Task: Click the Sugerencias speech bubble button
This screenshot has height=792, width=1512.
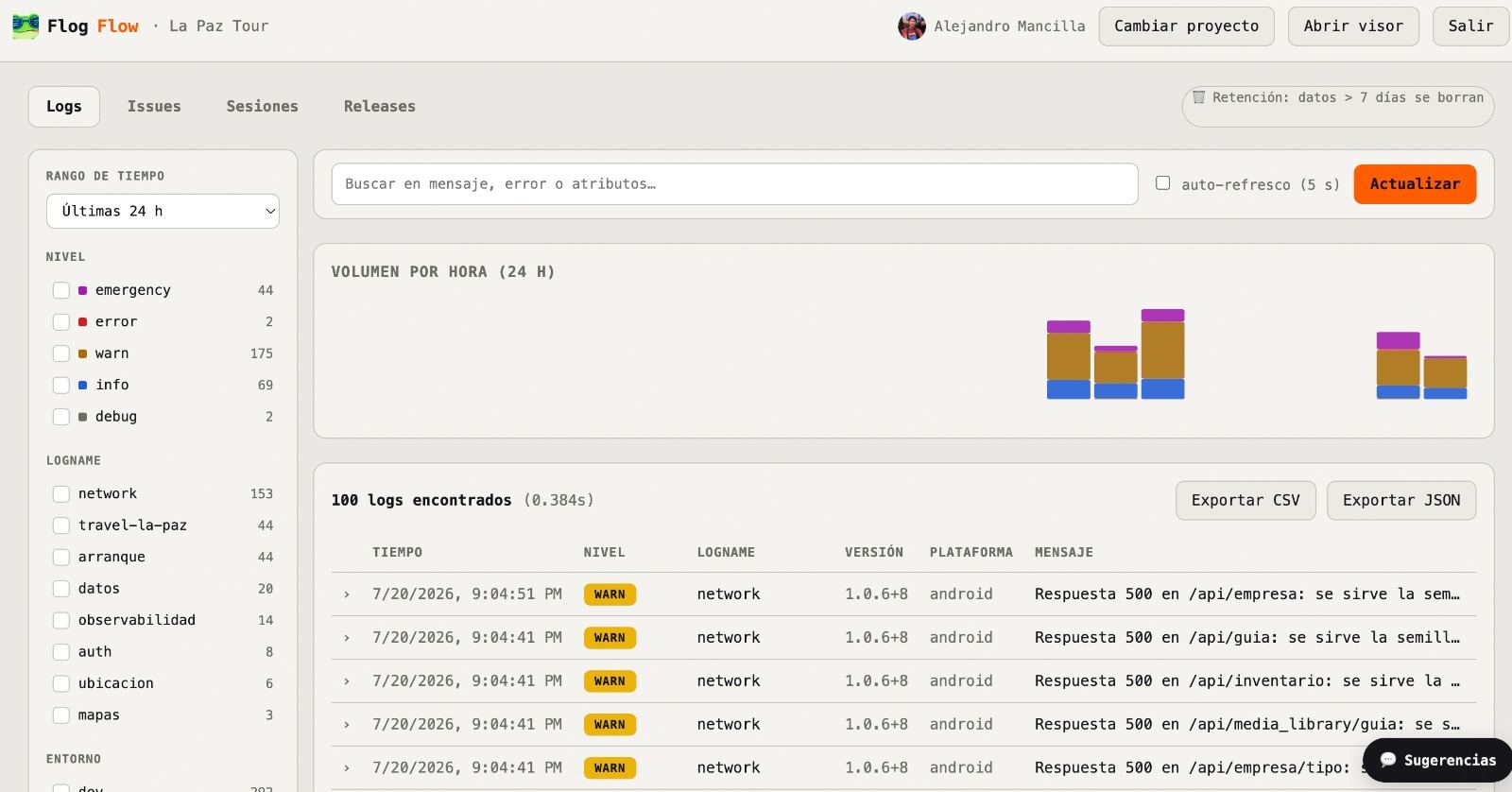Action: [x=1438, y=760]
